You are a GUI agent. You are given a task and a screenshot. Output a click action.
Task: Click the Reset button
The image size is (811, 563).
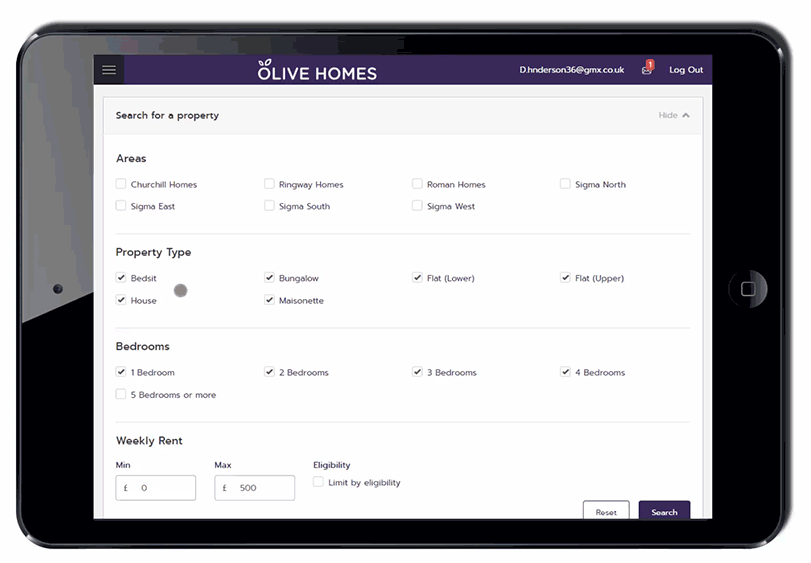606,511
